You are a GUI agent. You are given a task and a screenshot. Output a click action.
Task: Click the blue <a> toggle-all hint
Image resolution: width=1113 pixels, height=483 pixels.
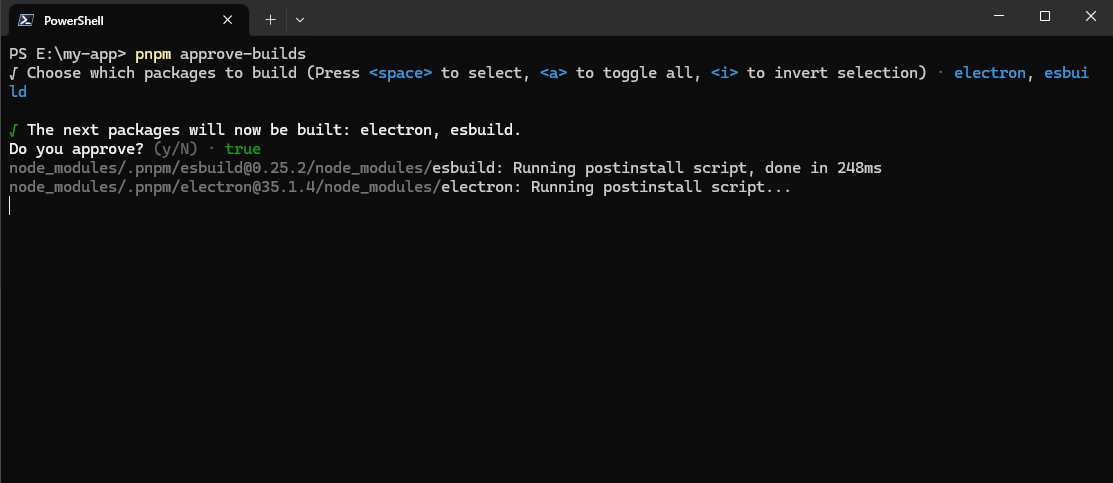click(553, 73)
